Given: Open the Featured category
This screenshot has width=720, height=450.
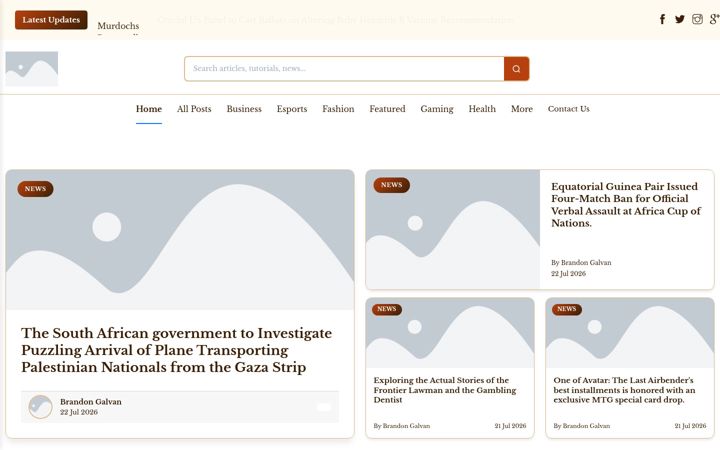Looking at the screenshot, I should coord(387,109).
